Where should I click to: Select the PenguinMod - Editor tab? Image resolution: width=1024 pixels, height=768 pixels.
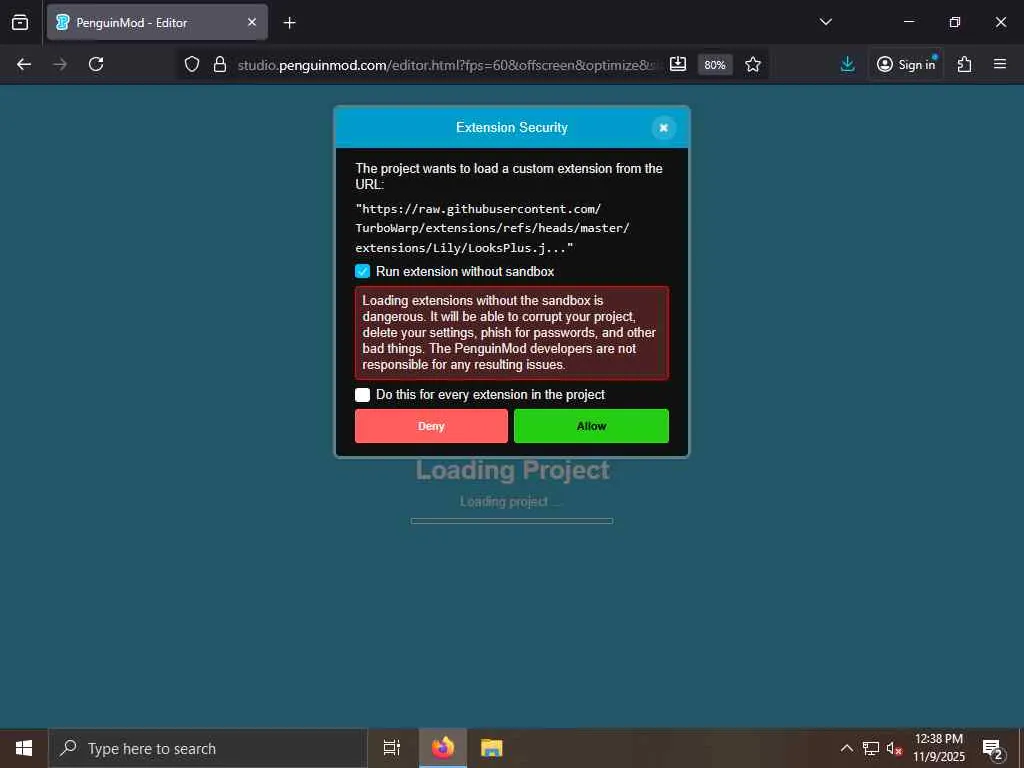point(157,22)
